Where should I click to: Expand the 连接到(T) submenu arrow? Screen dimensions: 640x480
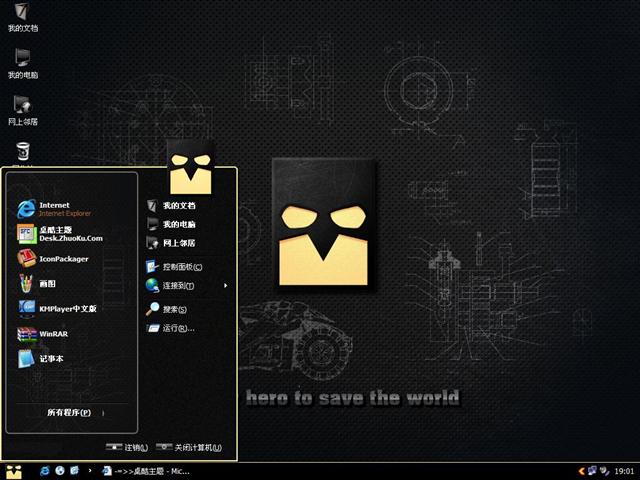225,285
